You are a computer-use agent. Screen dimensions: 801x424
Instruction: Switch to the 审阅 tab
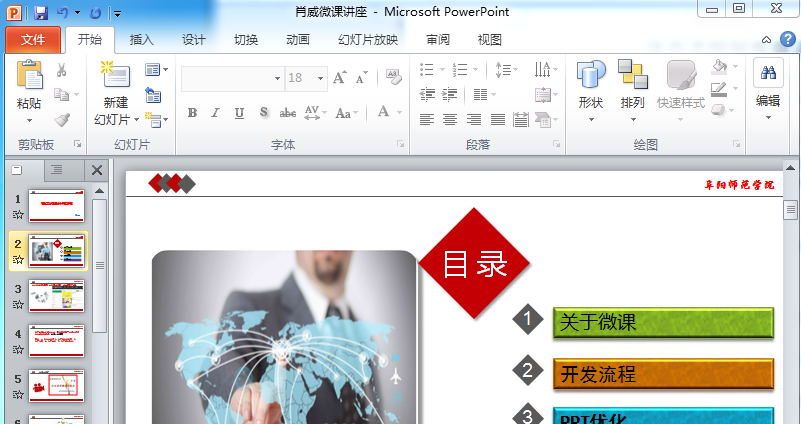pos(438,40)
